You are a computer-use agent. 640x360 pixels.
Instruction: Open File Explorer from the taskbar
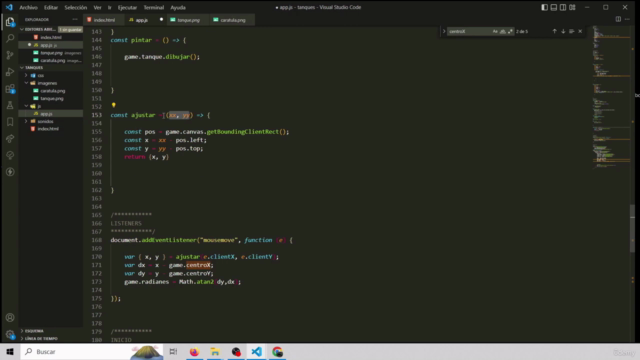point(215,352)
